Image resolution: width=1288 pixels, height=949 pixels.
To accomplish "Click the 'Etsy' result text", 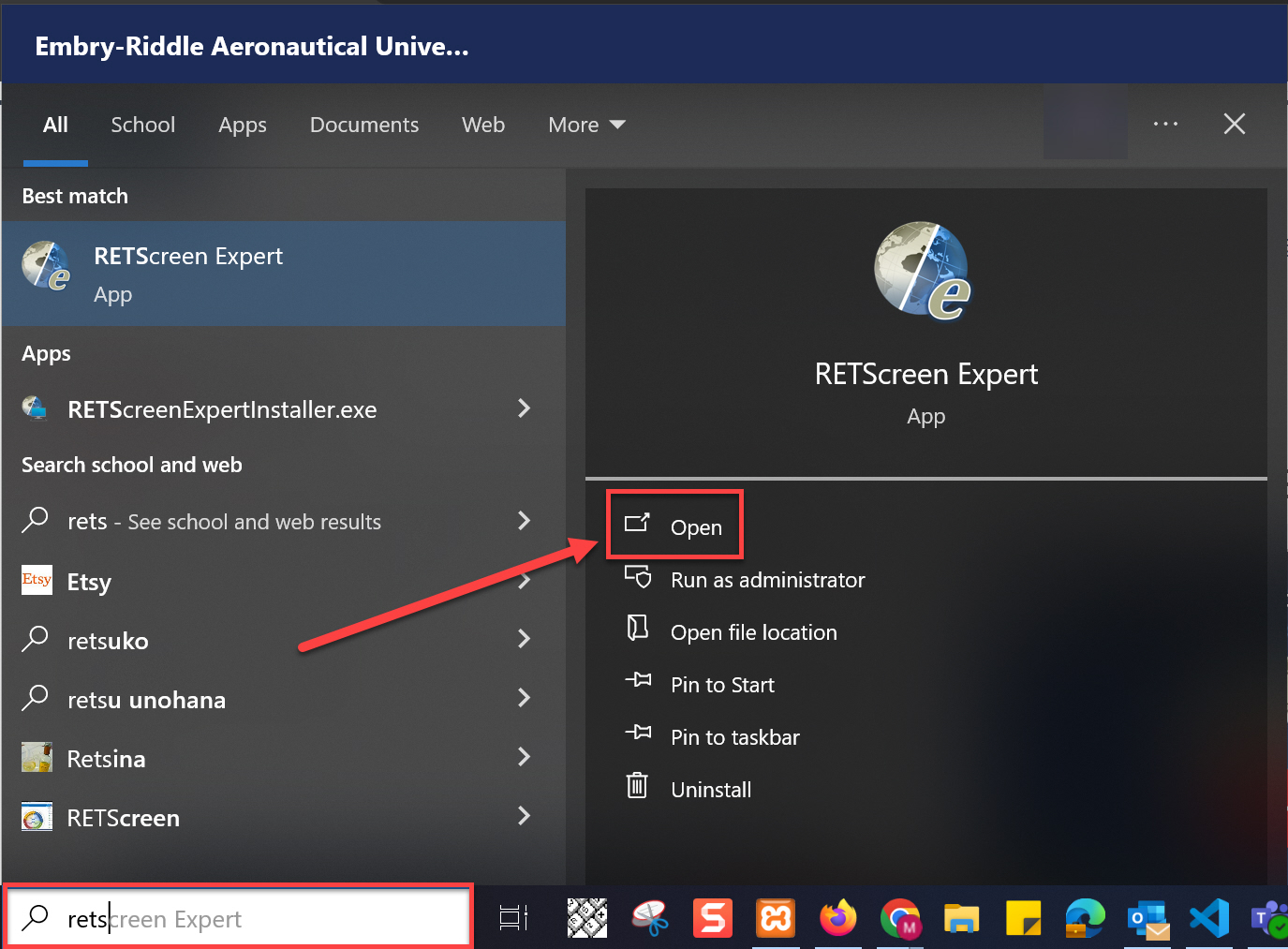I will pos(89,583).
